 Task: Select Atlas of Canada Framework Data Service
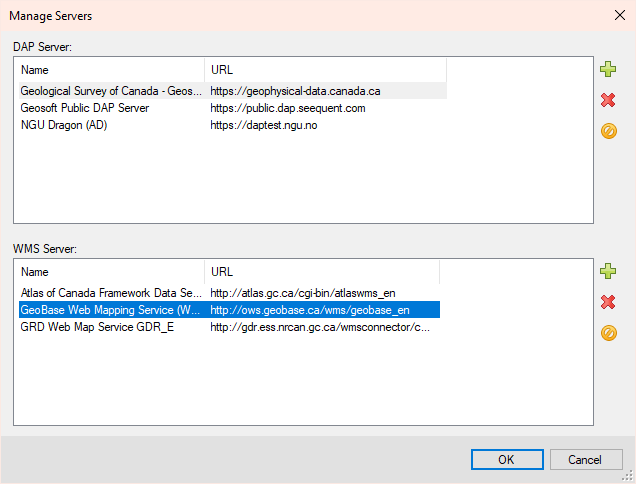110,293
